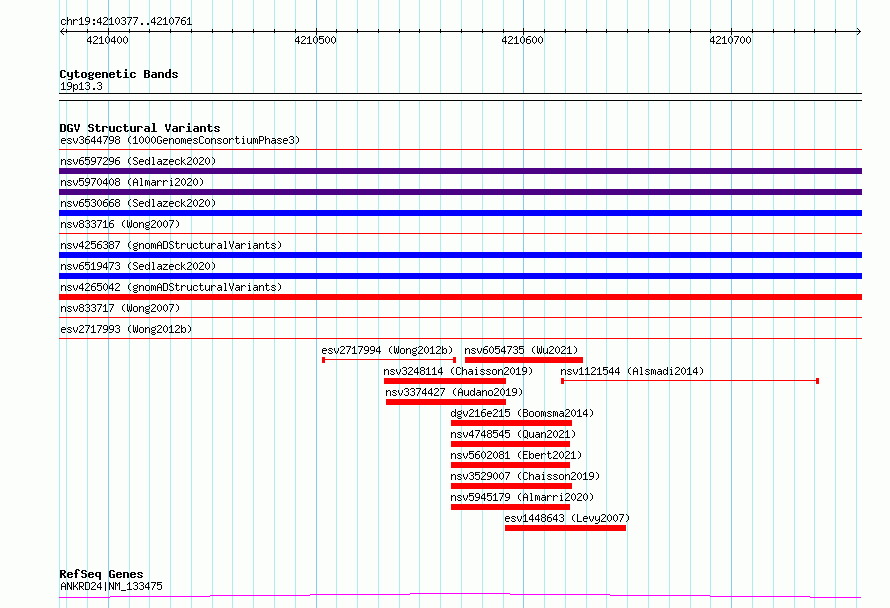This screenshot has width=890, height=608.
Task: Click the red bar under nsv6054735 (Wu2021)
Action: (x=524, y=360)
